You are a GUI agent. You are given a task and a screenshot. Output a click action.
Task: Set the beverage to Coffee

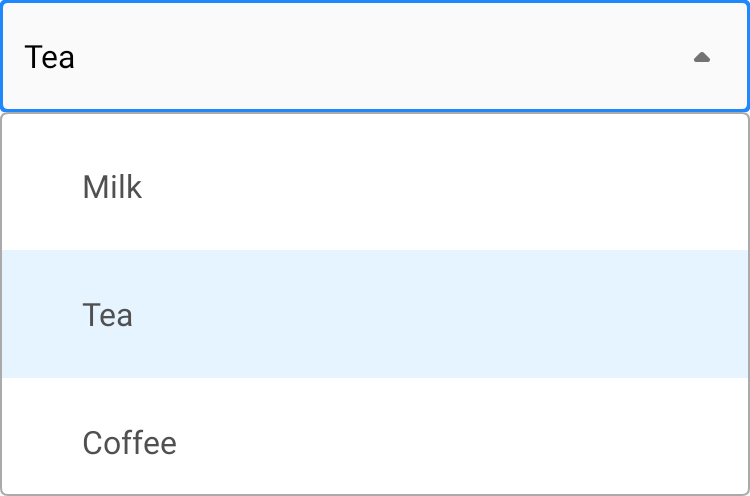[x=130, y=442]
